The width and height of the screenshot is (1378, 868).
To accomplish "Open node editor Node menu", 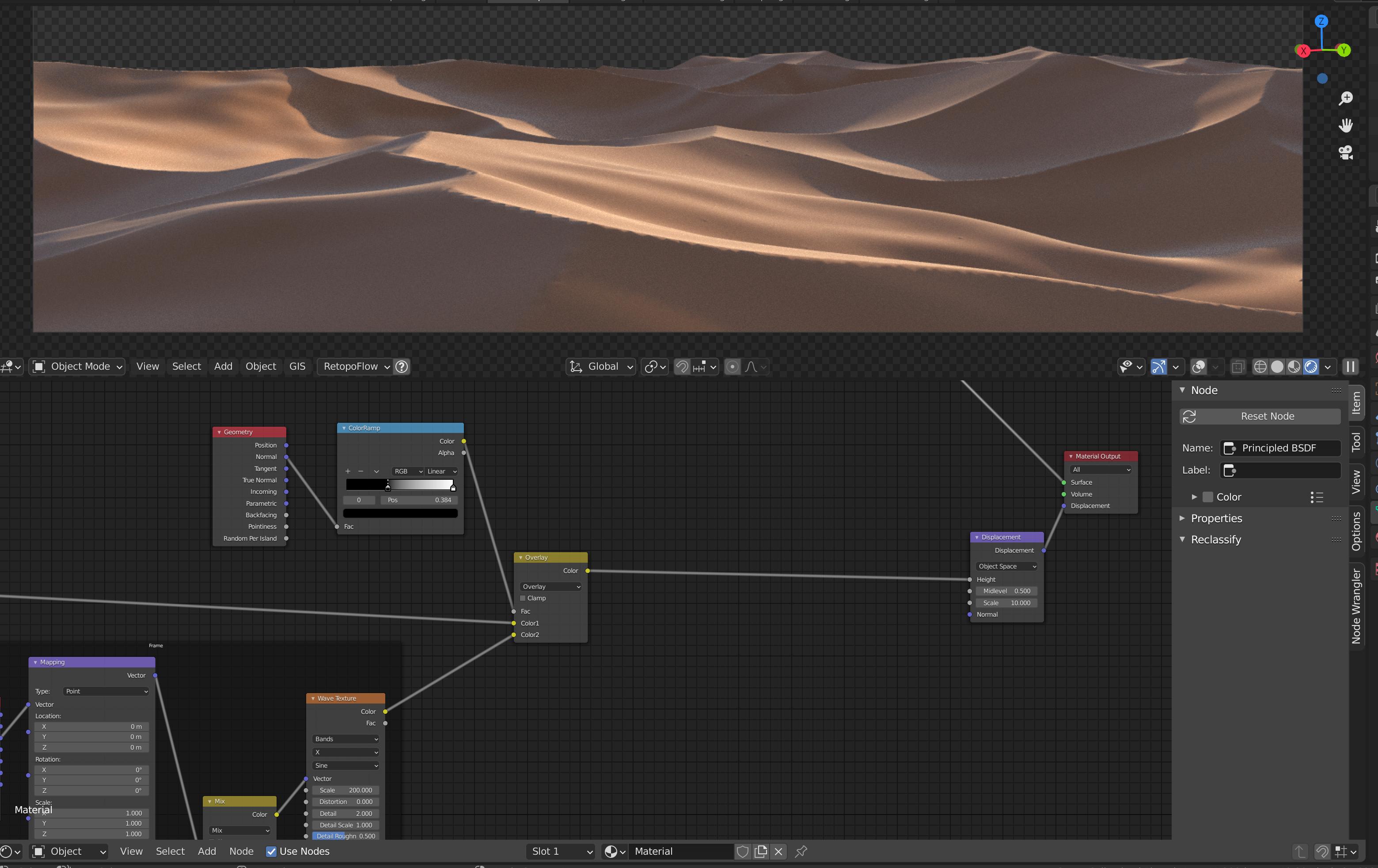I will pos(241,851).
